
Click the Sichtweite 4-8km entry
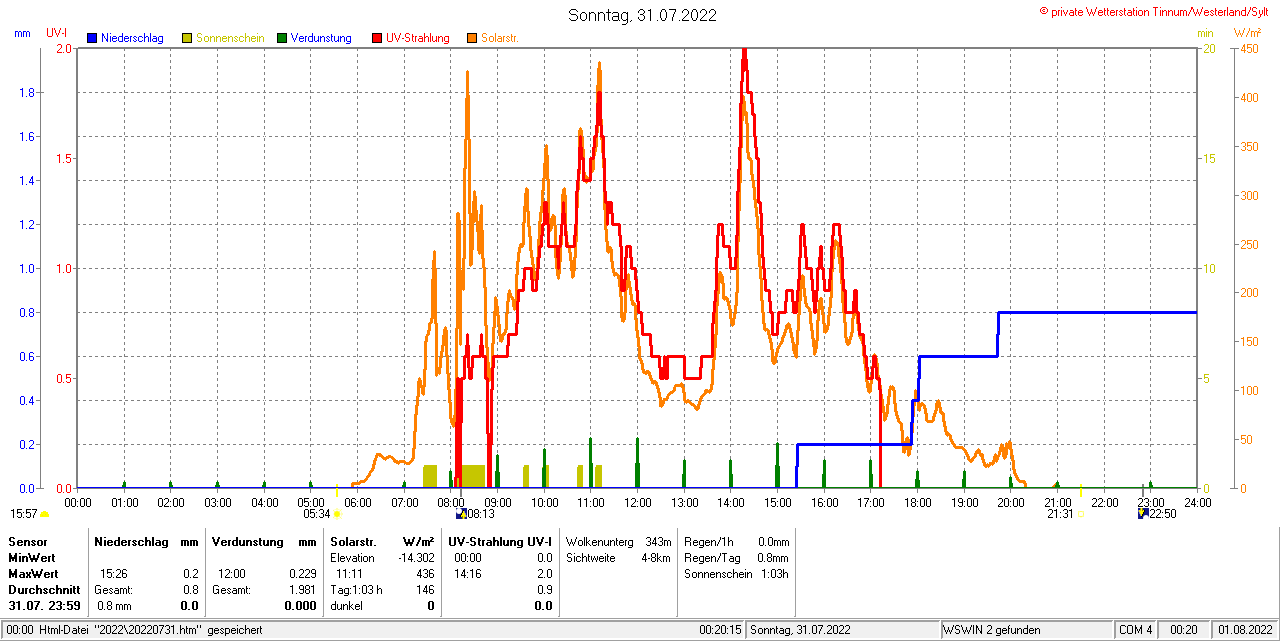(x=618, y=557)
